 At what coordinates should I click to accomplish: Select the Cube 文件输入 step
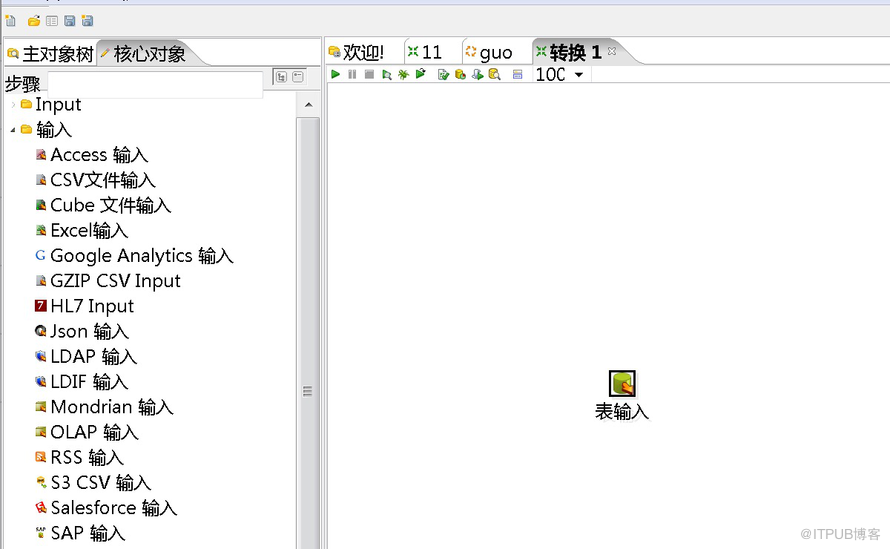(x=103, y=205)
